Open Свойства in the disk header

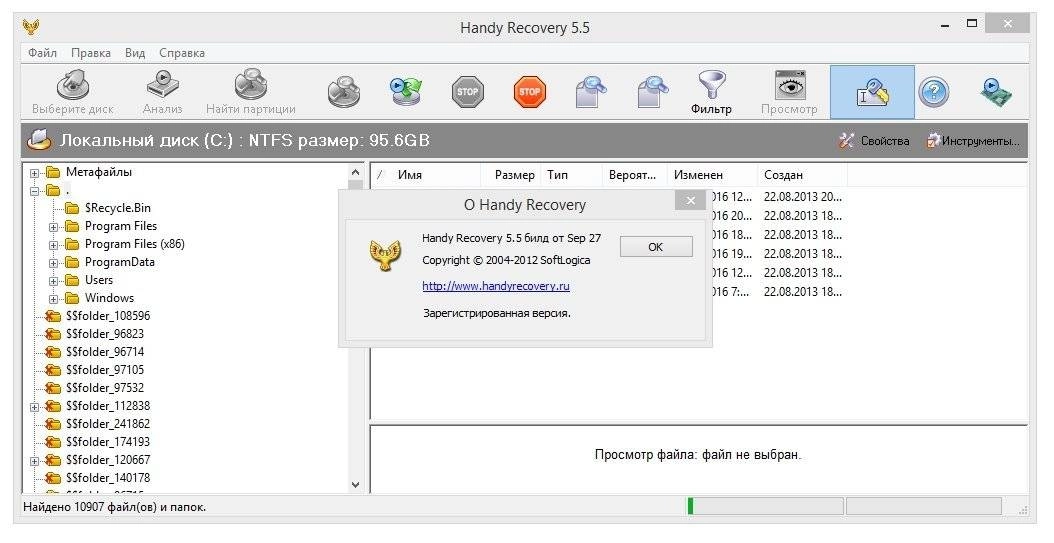tap(875, 140)
